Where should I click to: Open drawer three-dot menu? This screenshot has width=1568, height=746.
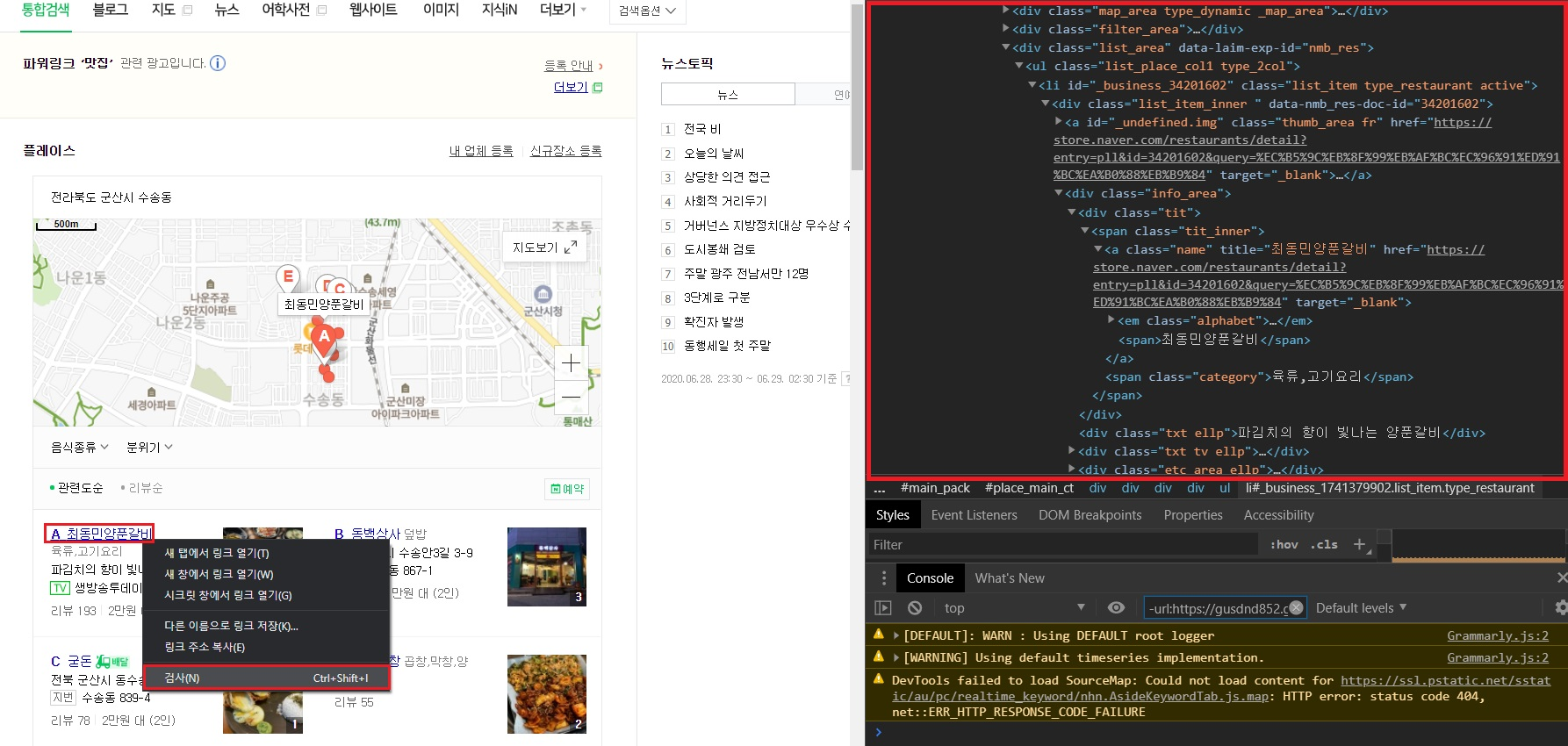pyautogui.click(x=884, y=577)
